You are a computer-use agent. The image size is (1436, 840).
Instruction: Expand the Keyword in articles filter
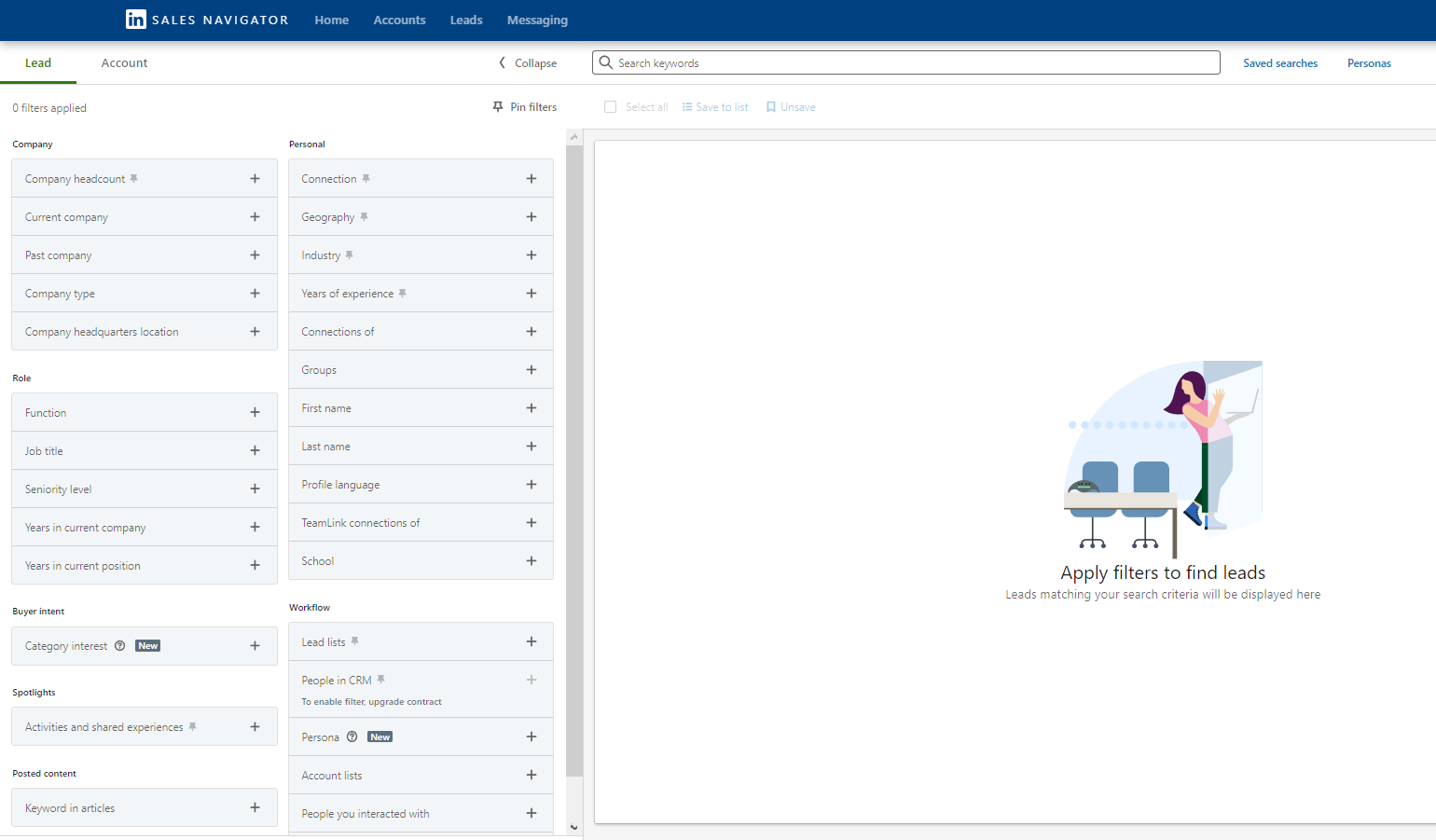[x=145, y=807]
